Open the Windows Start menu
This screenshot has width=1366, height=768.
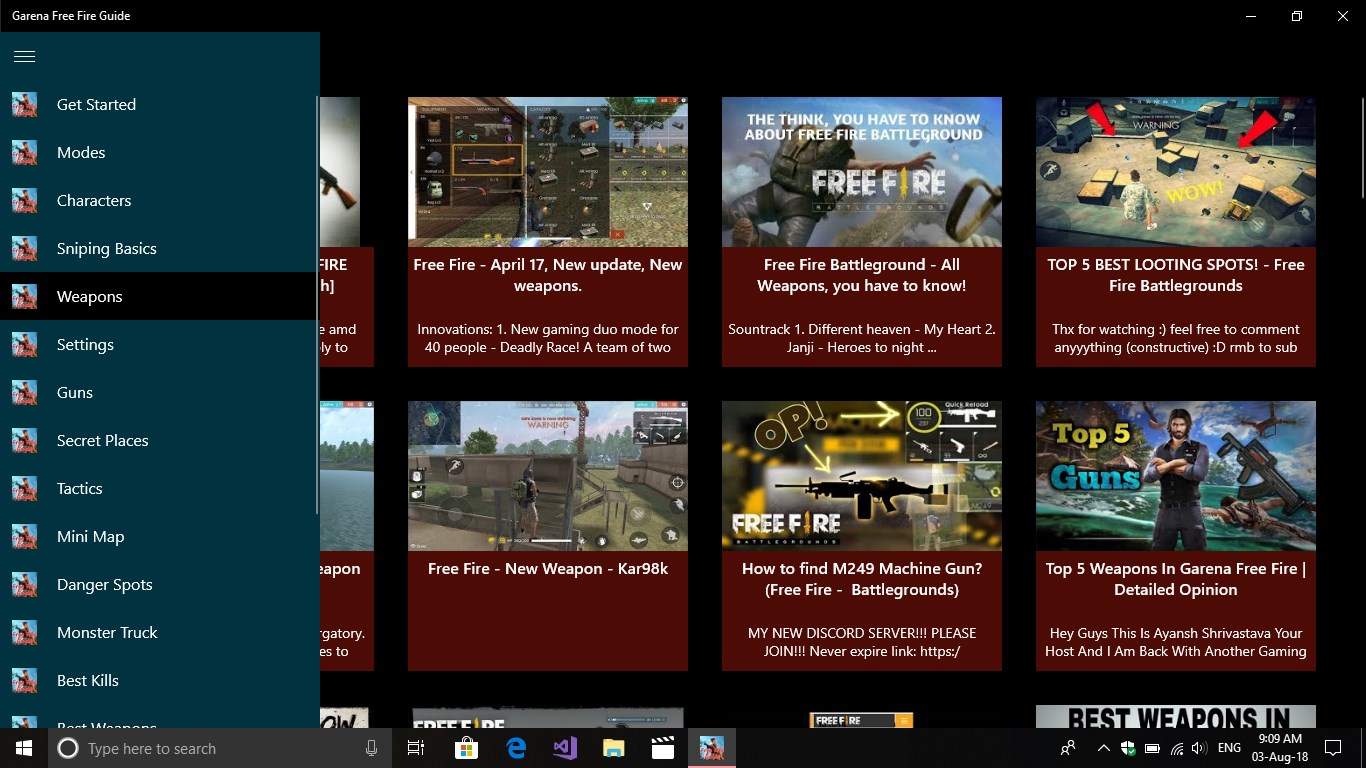(24, 748)
